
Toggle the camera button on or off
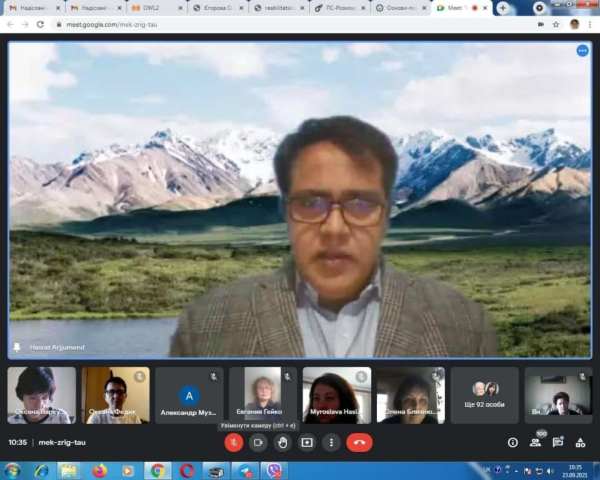point(258,442)
